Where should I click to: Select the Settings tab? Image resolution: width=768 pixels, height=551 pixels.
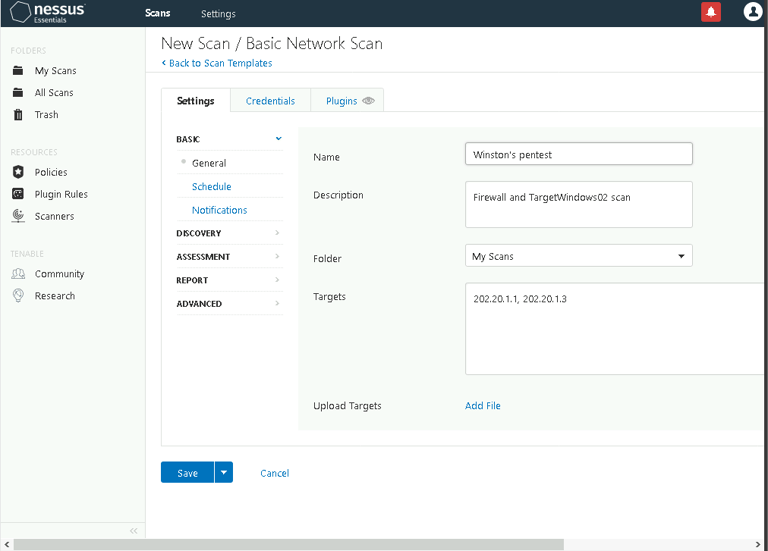195,100
